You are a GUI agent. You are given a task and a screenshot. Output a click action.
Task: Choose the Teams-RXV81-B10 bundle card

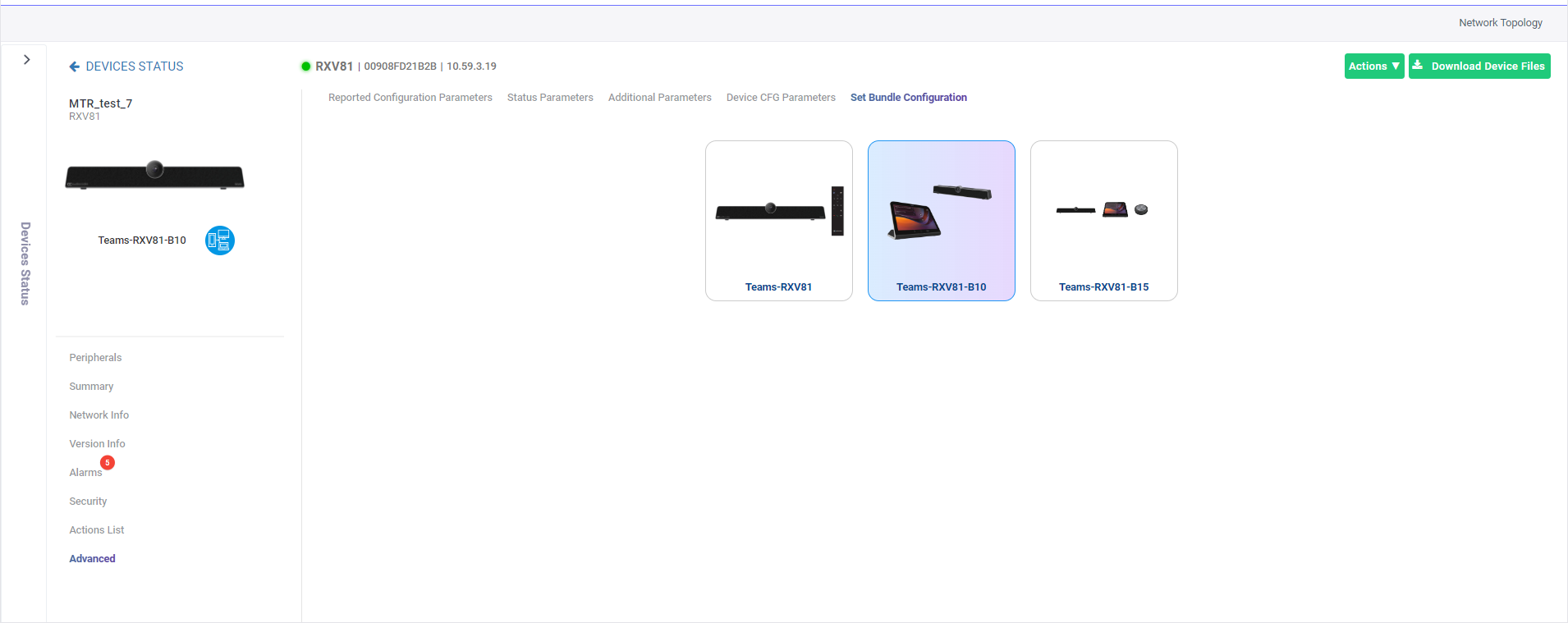click(942, 221)
